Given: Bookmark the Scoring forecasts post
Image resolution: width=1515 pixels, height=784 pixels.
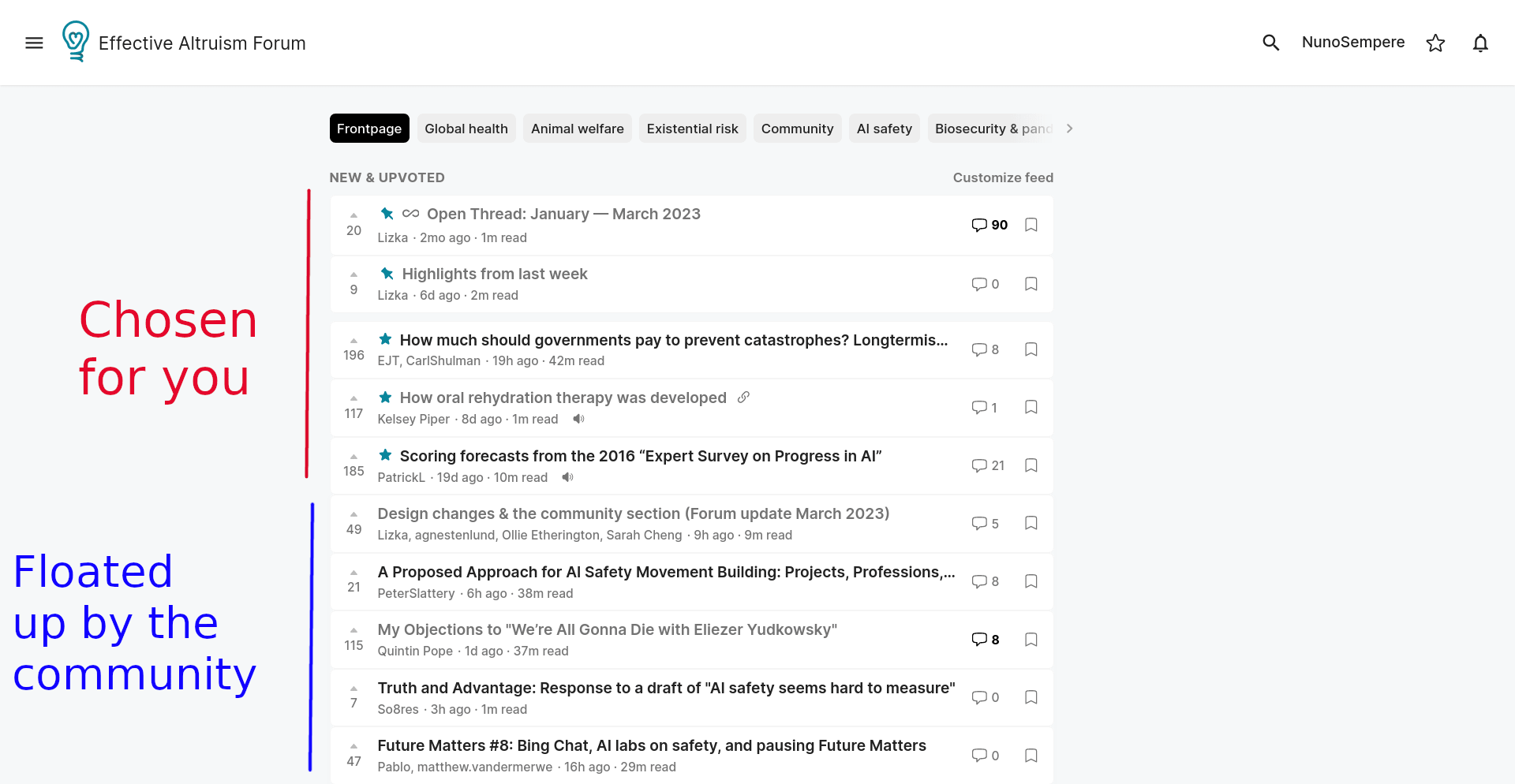Looking at the screenshot, I should (x=1031, y=465).
